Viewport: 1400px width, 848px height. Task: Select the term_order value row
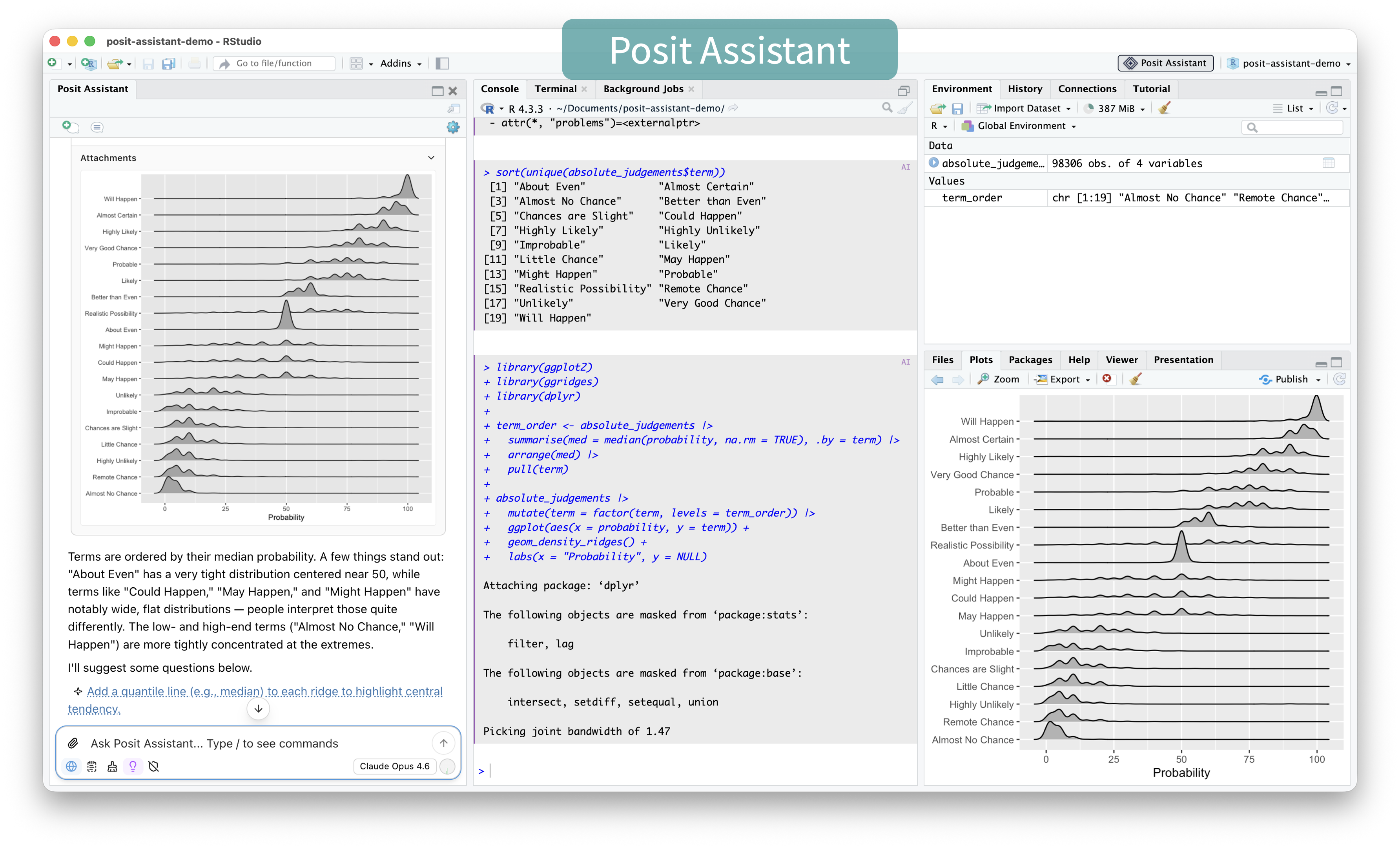point(1136,198)
